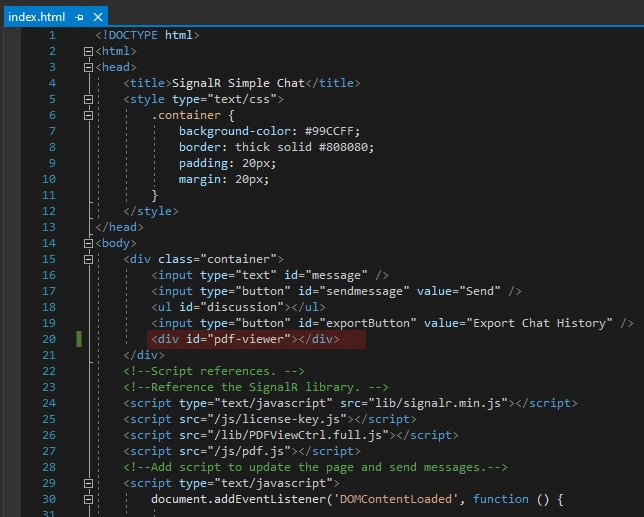Collapse the <style> block on line 5

[88, 99]
